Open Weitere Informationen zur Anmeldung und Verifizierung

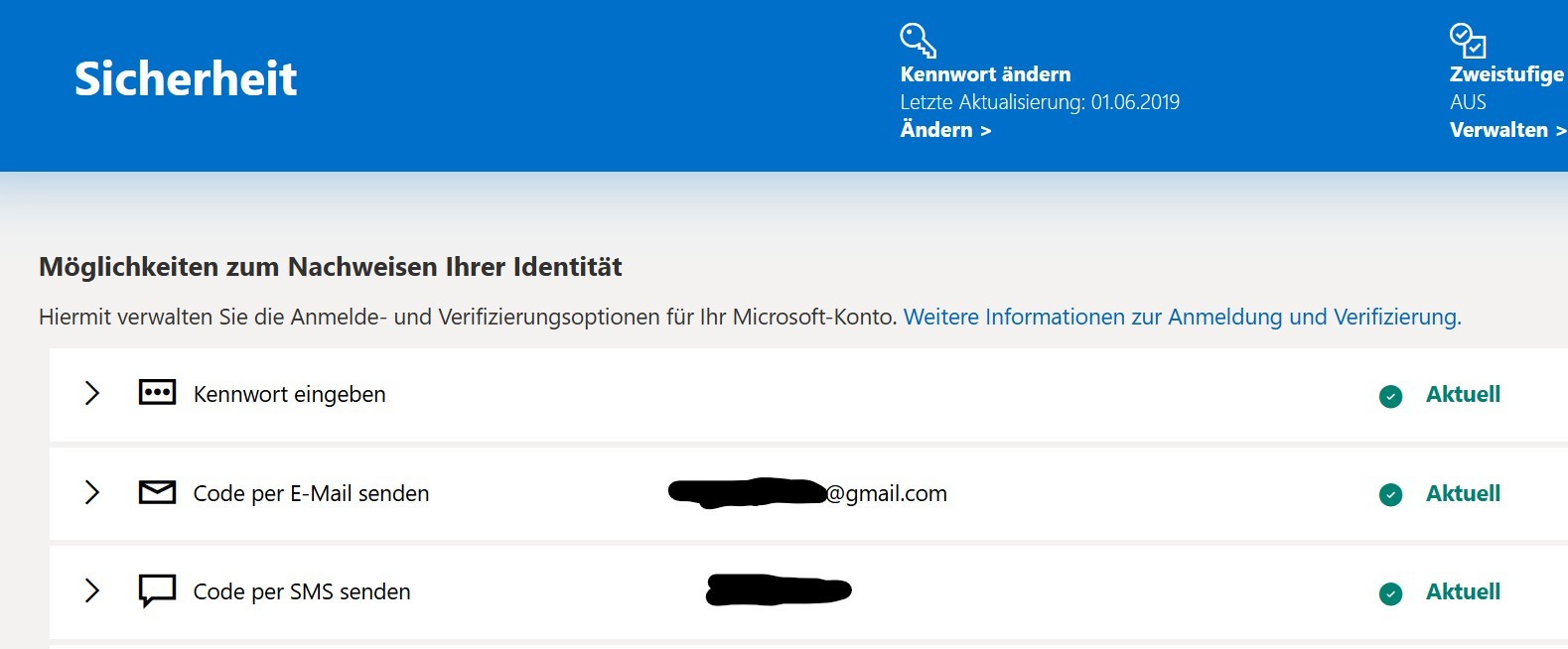1181,317
